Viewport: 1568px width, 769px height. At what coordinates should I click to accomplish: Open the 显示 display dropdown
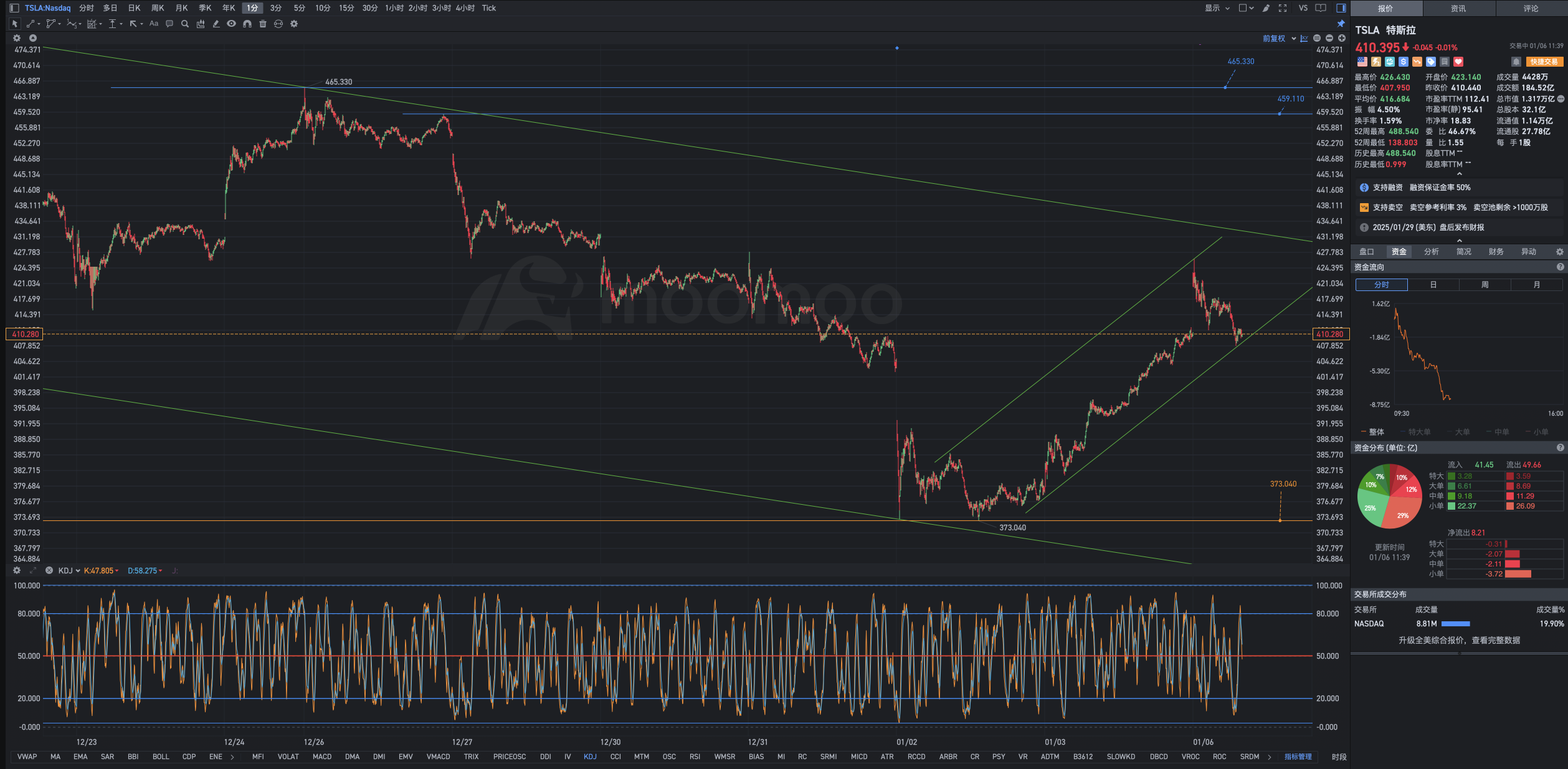pos(1217,8)
